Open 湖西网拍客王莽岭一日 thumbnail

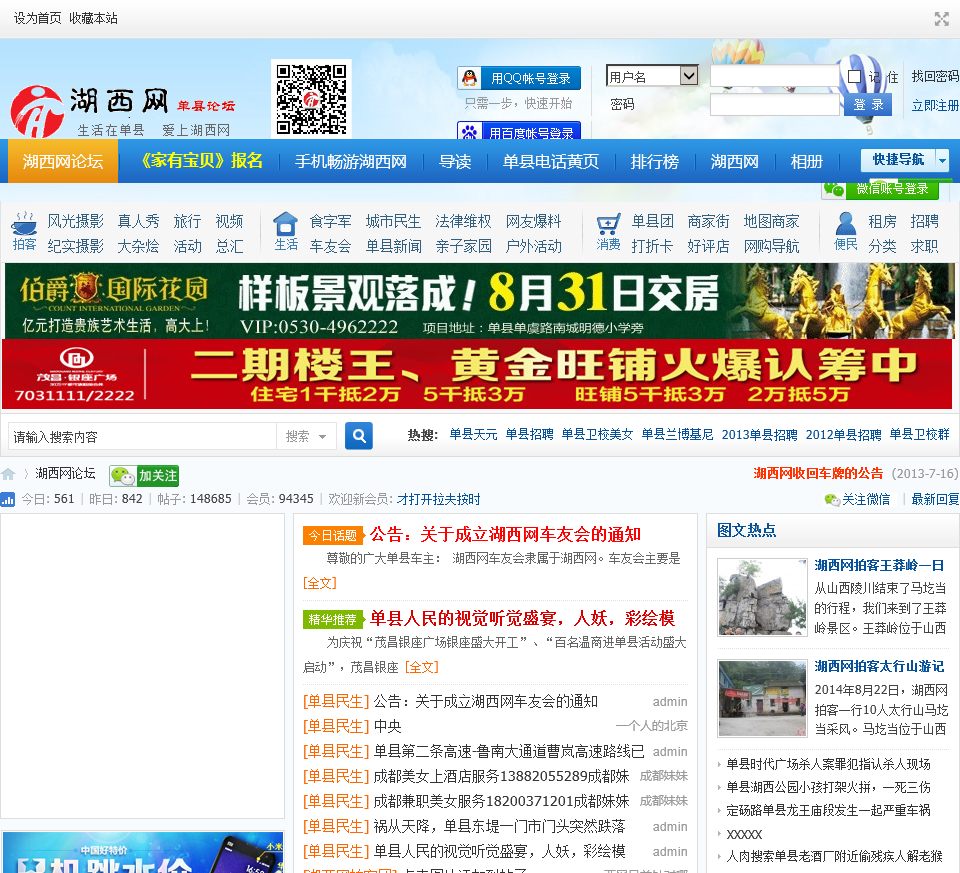tap(762, 598)
